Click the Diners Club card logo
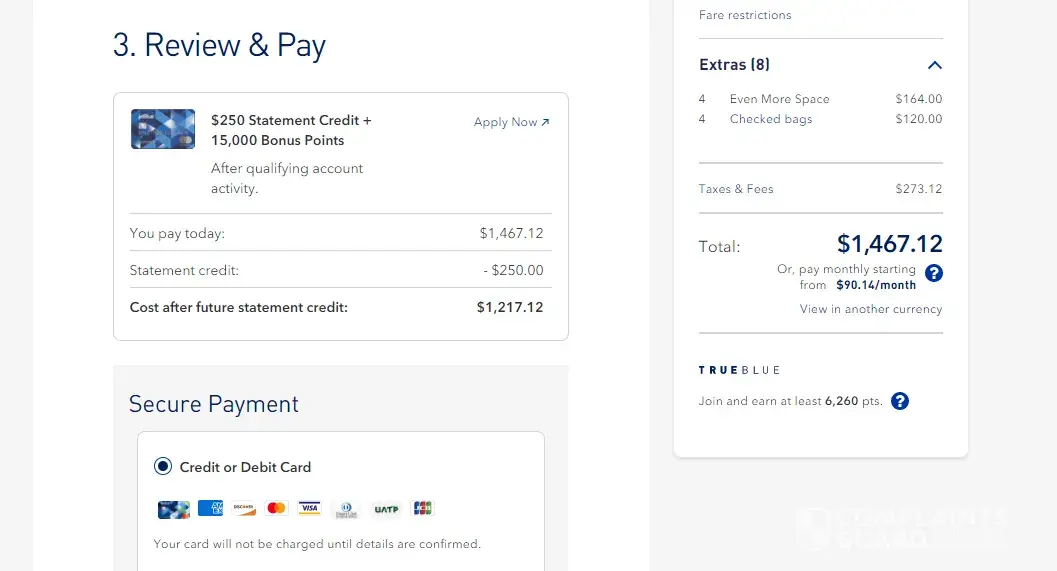The height and width of the screenshot is (571, 1057). point(345,509)
